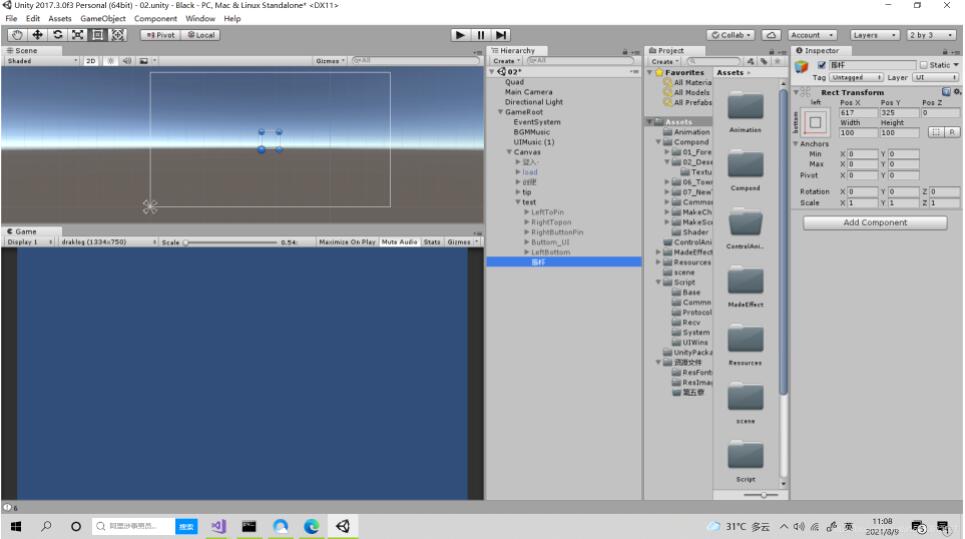The width and height of the screenshot is (965, 539).
Task: Toggle the Static checkbox
Action: coord(923,65)
